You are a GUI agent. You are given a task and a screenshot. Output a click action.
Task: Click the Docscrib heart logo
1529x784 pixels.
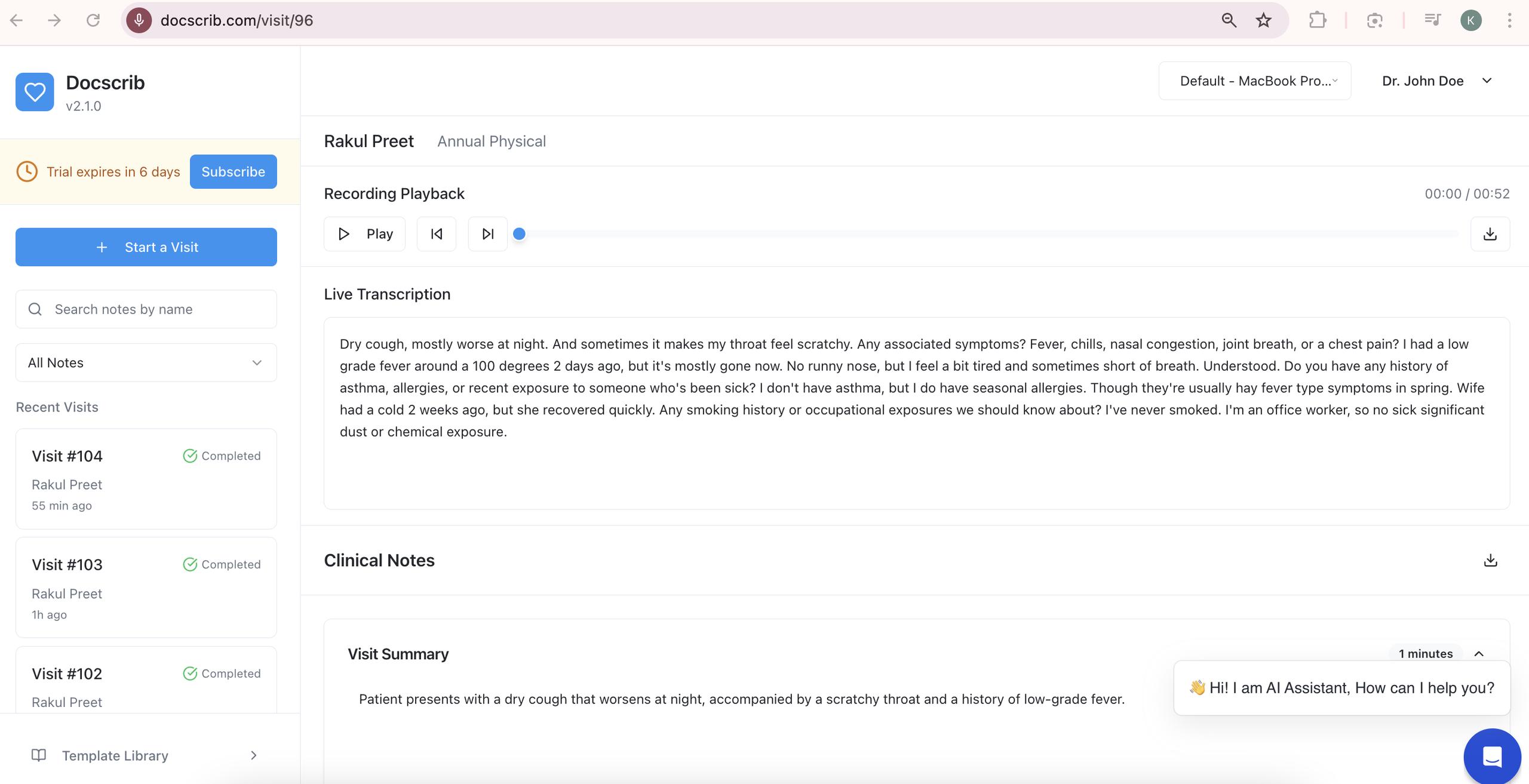[x=35, y=92]
